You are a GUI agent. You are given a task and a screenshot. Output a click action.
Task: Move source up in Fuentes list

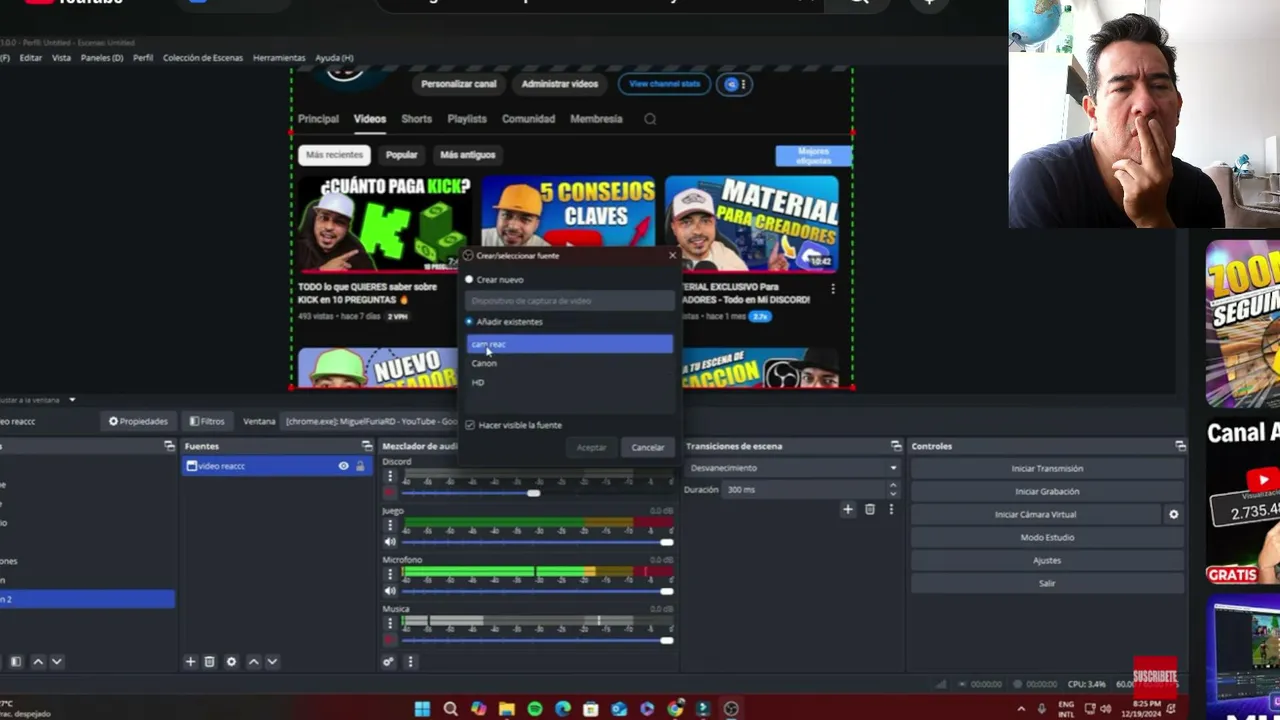[253, 662]
